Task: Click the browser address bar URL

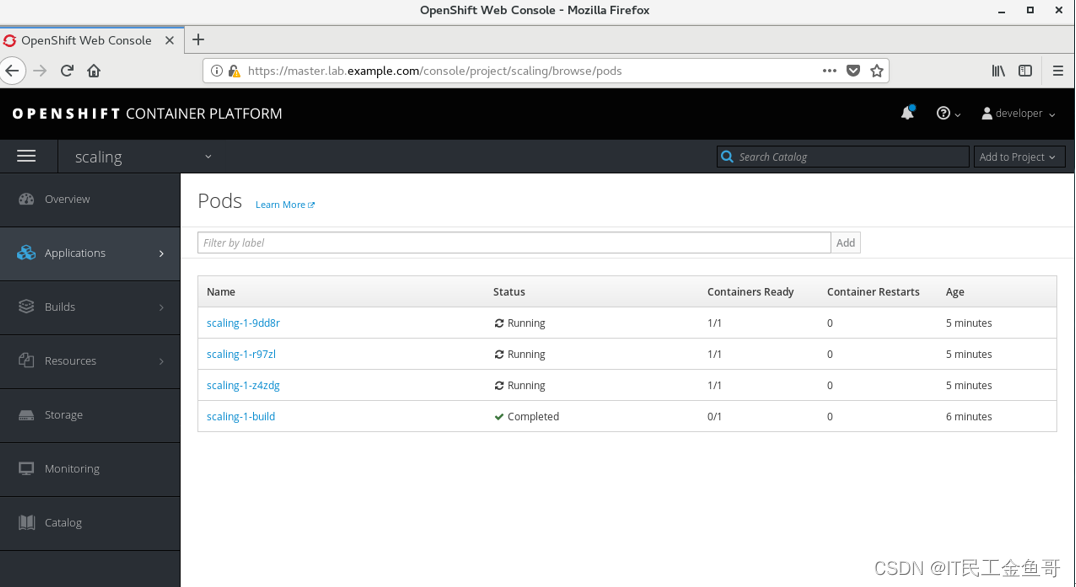Action: pyautogui.click(x=435, y=71)
